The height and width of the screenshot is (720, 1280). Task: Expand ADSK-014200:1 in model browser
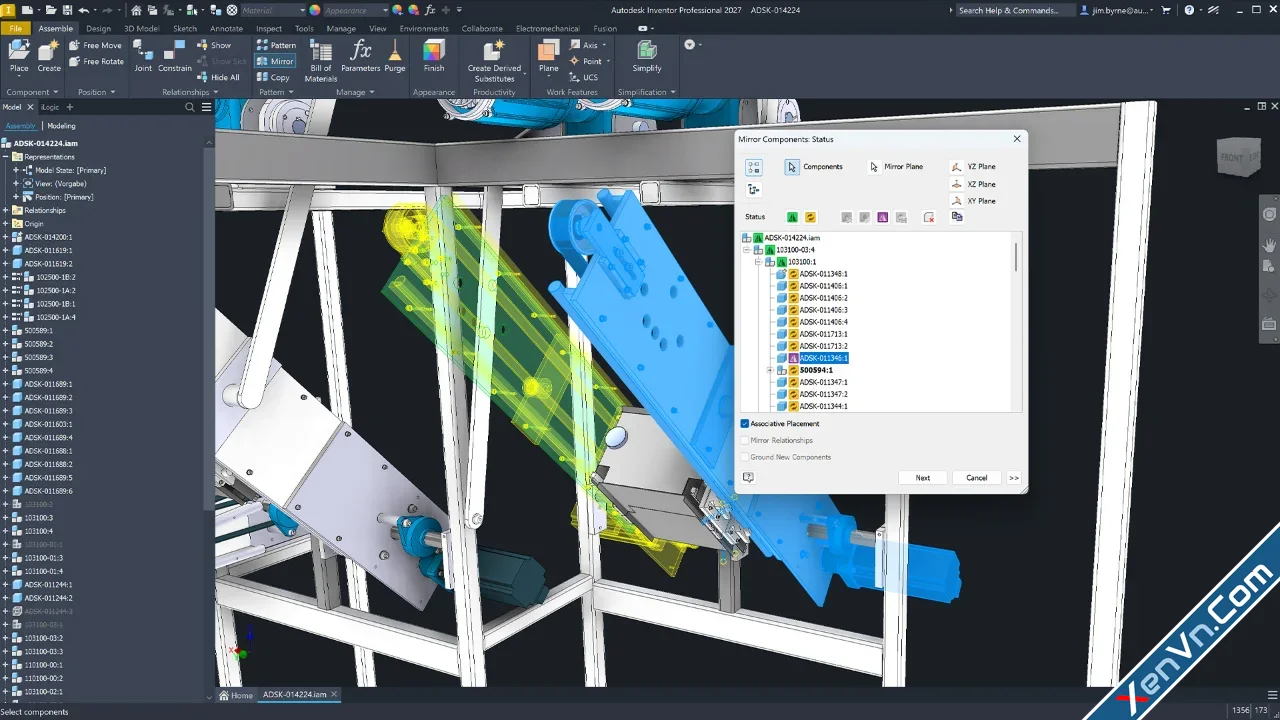pyautogui.click(x=6, y=237)
